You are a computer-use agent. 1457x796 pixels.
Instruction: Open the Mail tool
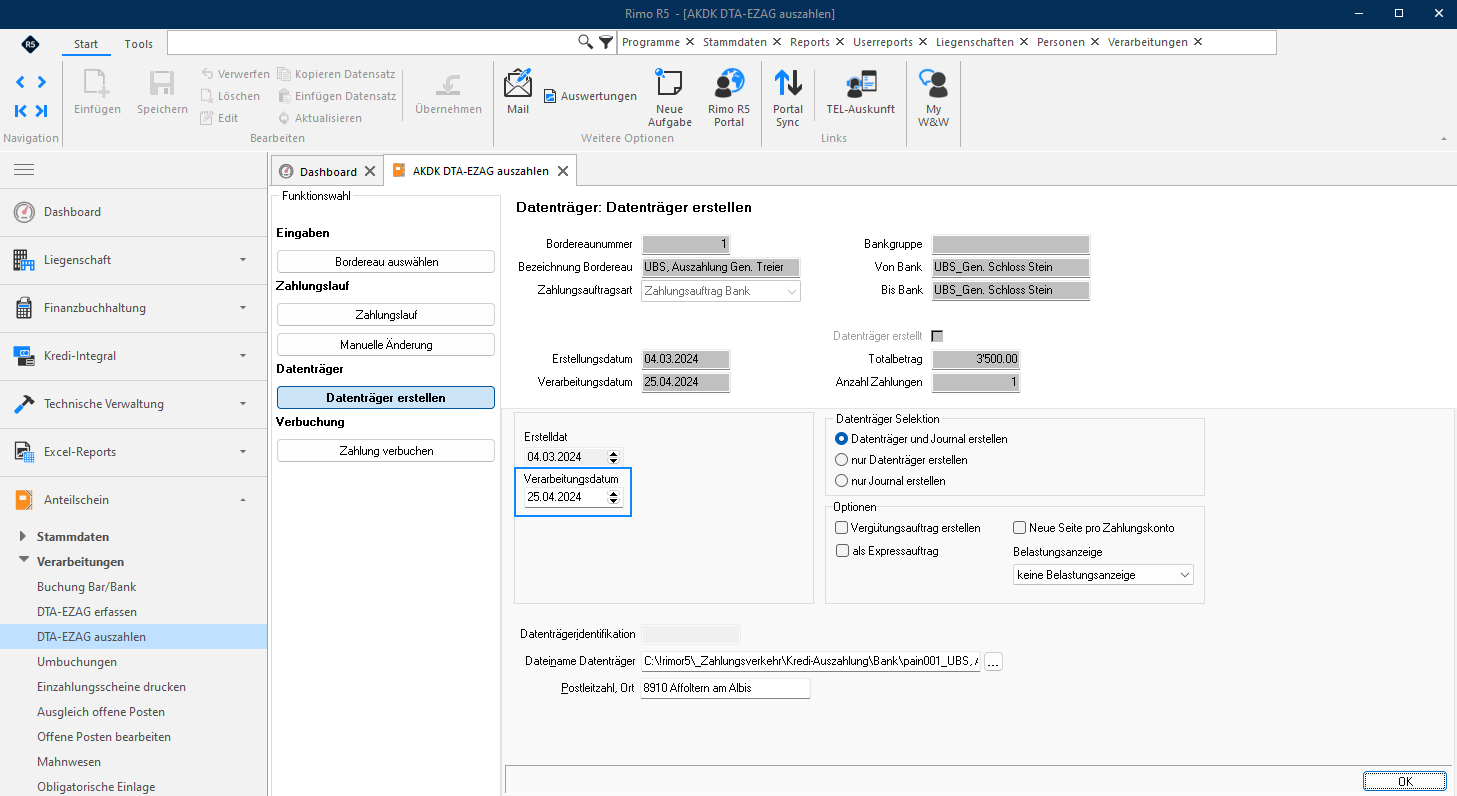click(518, 91)
